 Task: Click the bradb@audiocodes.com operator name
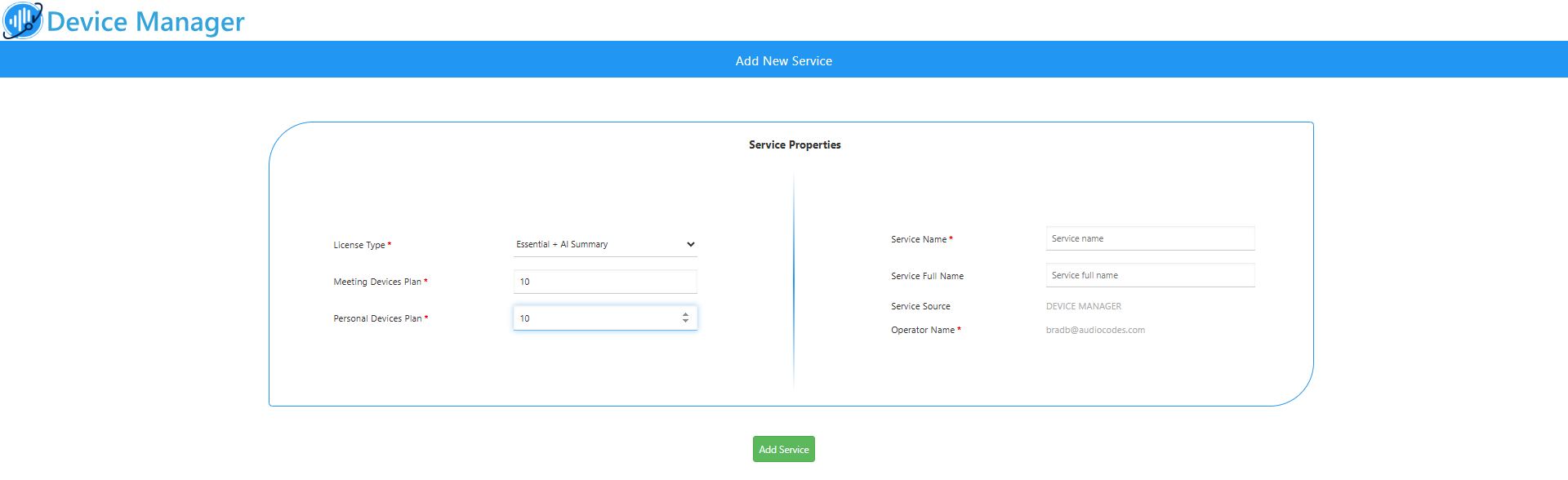tap(1095, 330)
